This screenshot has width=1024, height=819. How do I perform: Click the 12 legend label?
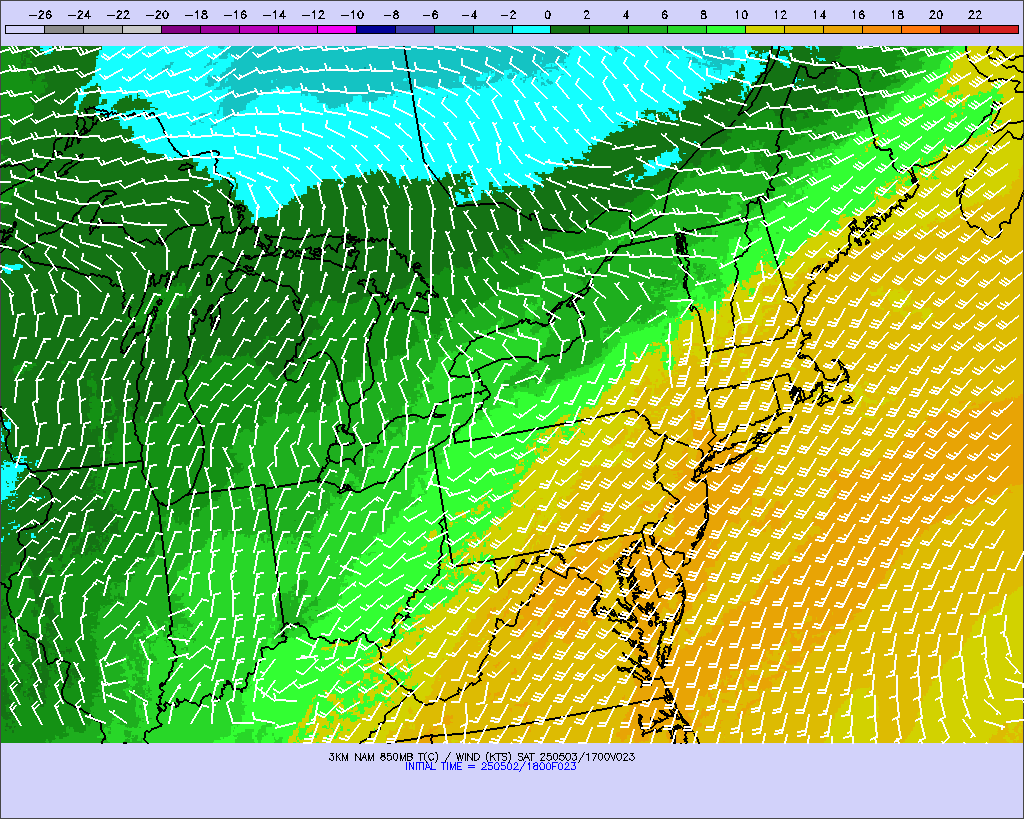click(x=780, y=14)
